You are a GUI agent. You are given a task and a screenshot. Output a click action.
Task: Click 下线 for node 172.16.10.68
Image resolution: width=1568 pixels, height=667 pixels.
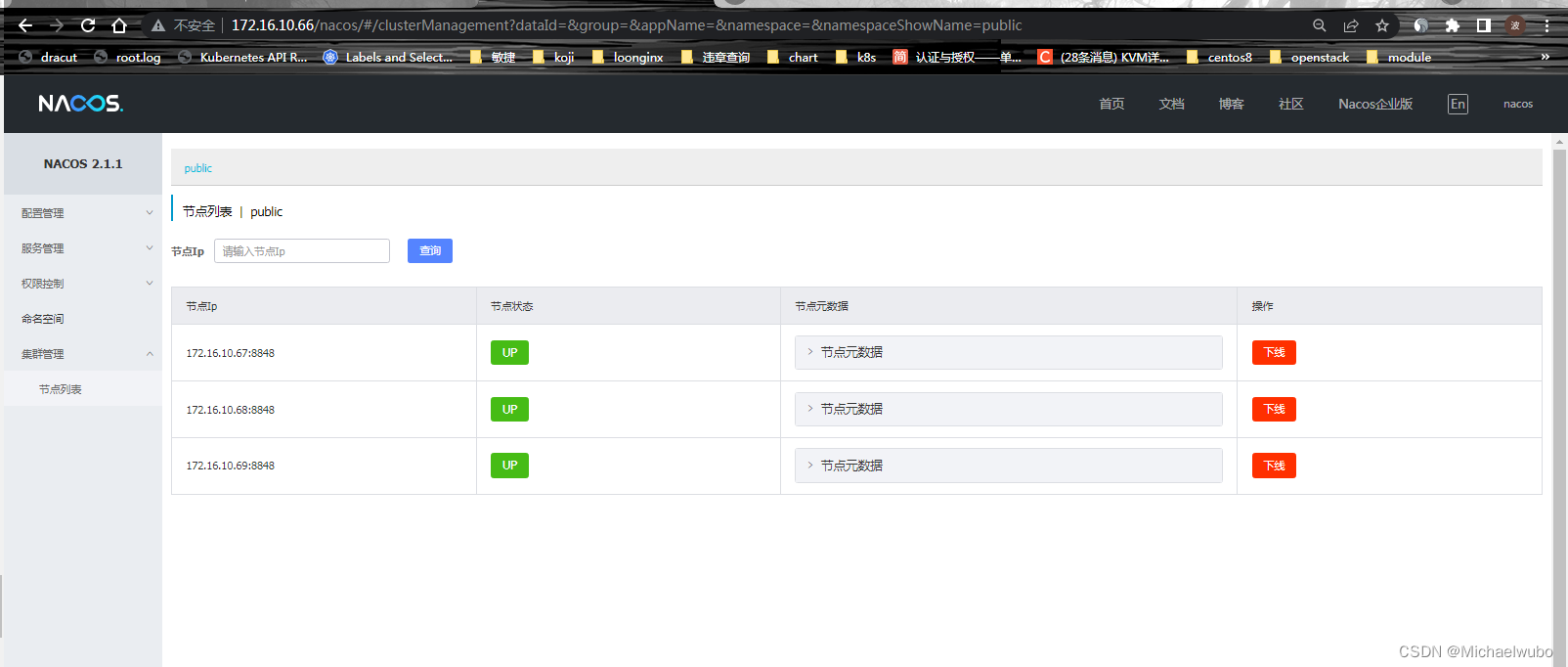(1274, 409)
